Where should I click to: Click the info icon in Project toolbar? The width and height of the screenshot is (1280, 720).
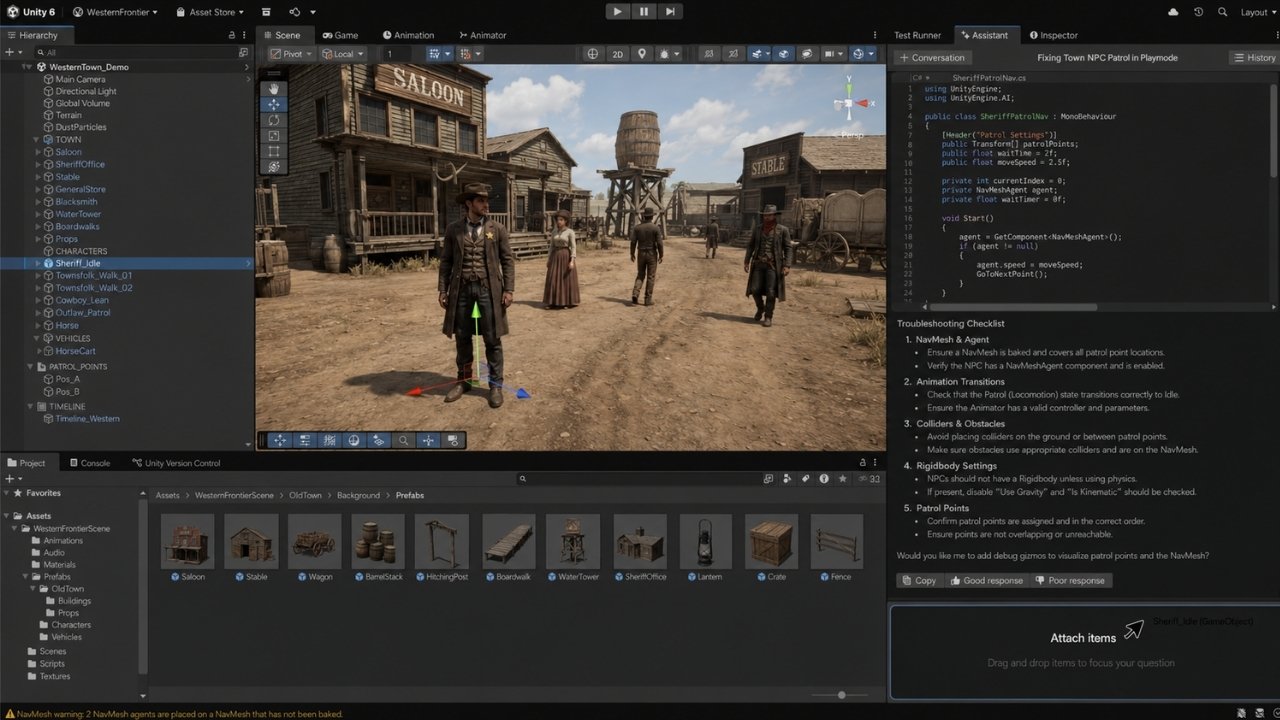pos(824,479)
